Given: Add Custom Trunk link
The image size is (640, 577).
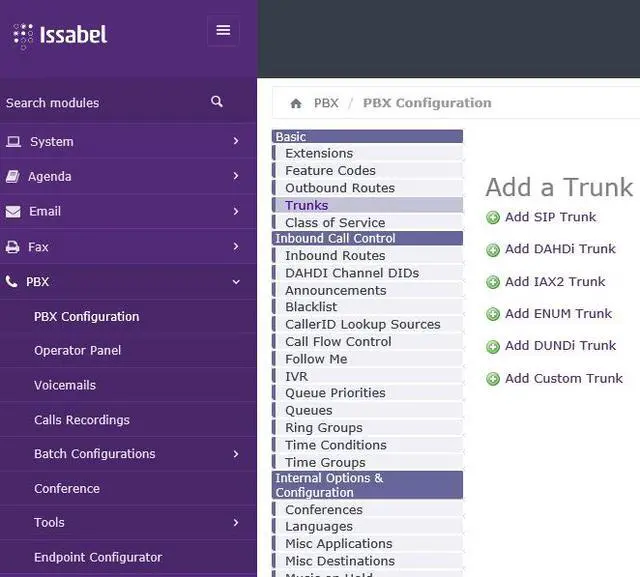Looking at the screenshot, I should [564, 378].
